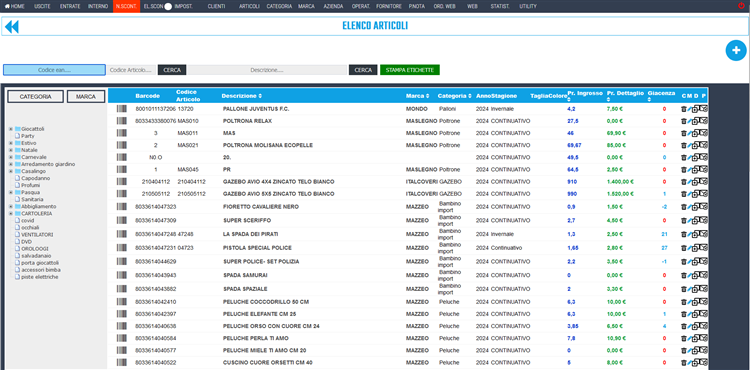Expand the Natale category node
Screen dimensions: 750x370
(11, 150)
